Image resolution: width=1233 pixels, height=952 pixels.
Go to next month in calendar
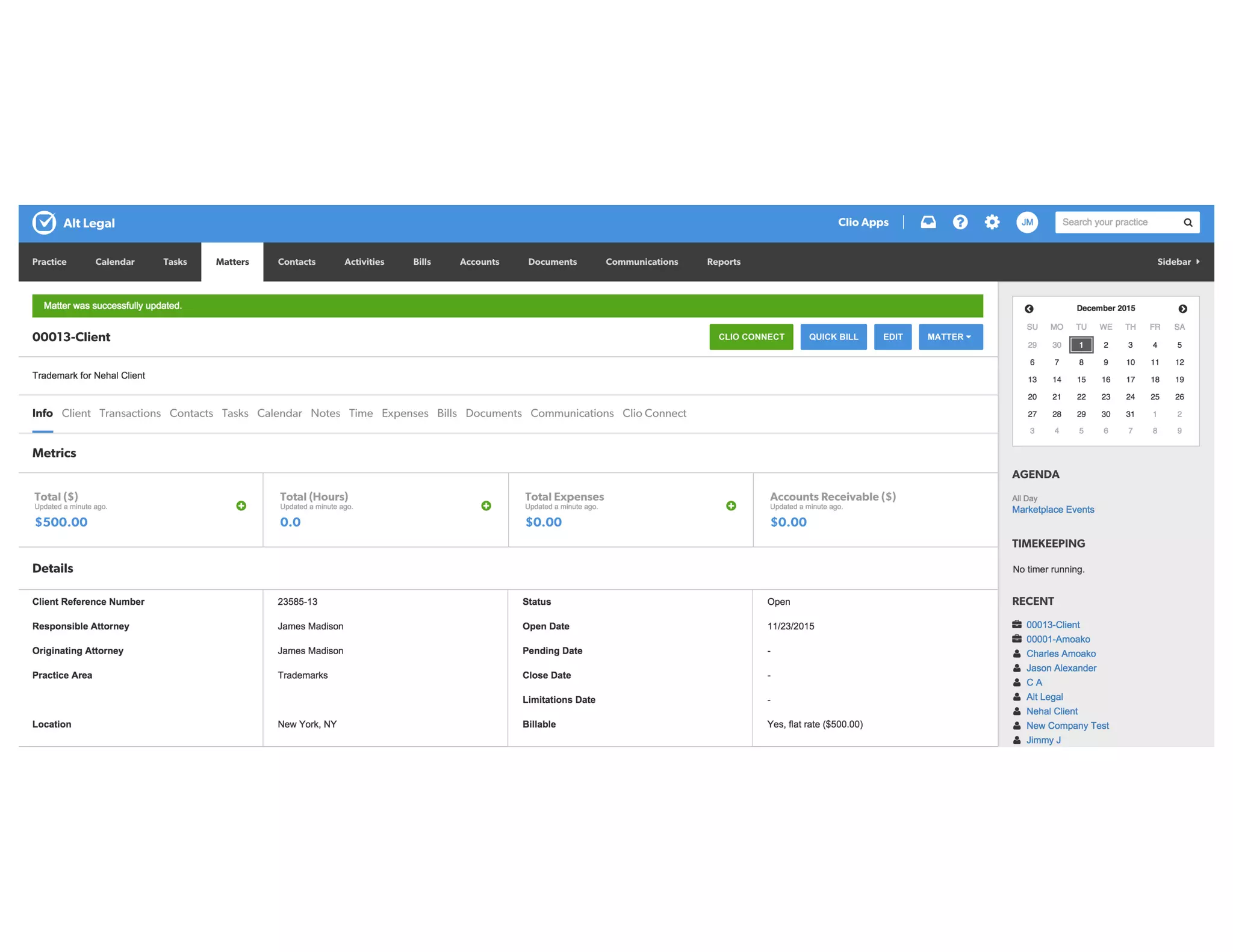tap(1182, 309)
